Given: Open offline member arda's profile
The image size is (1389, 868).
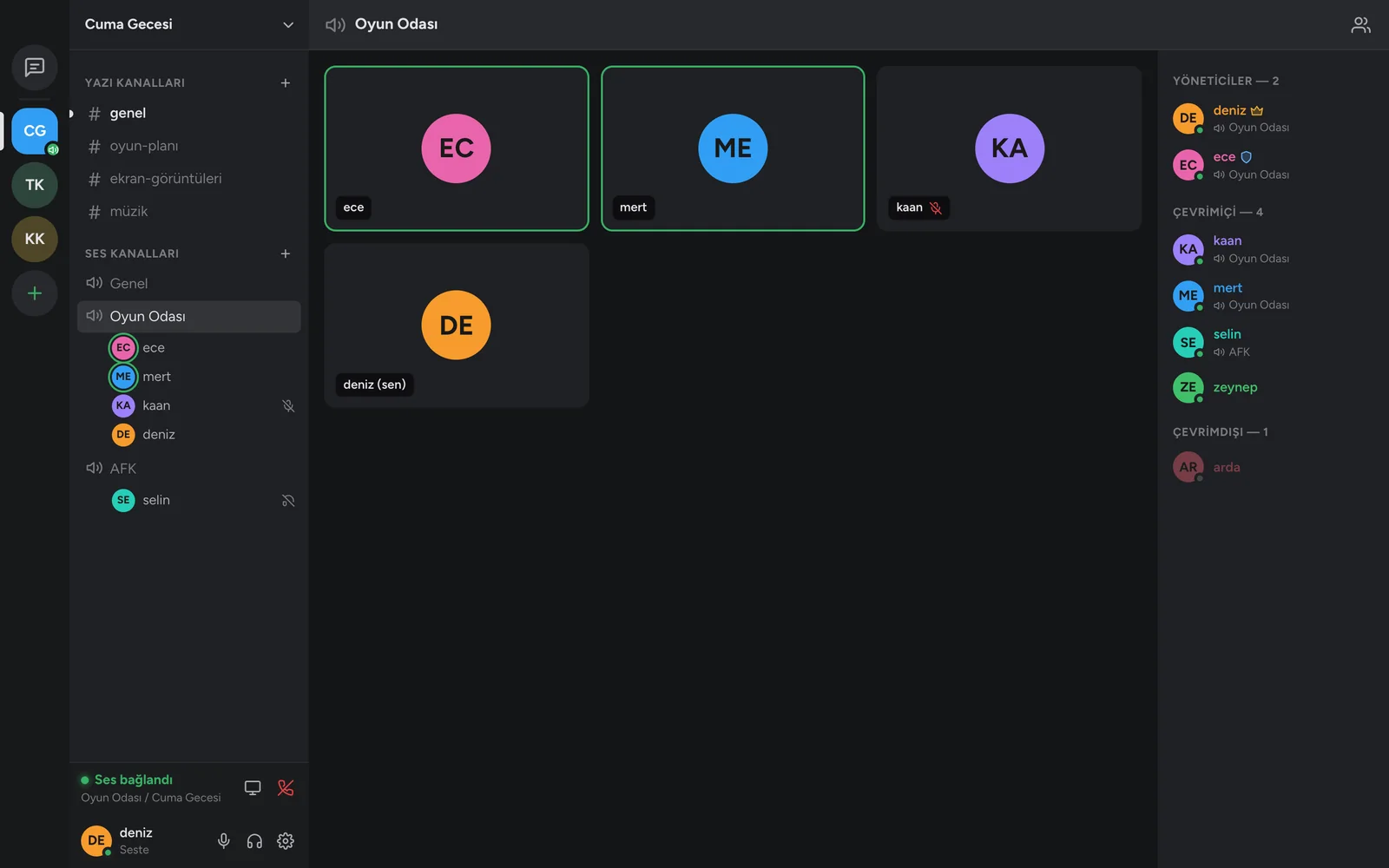Looking at the screenshot, I should click(x=1273, y=467).
